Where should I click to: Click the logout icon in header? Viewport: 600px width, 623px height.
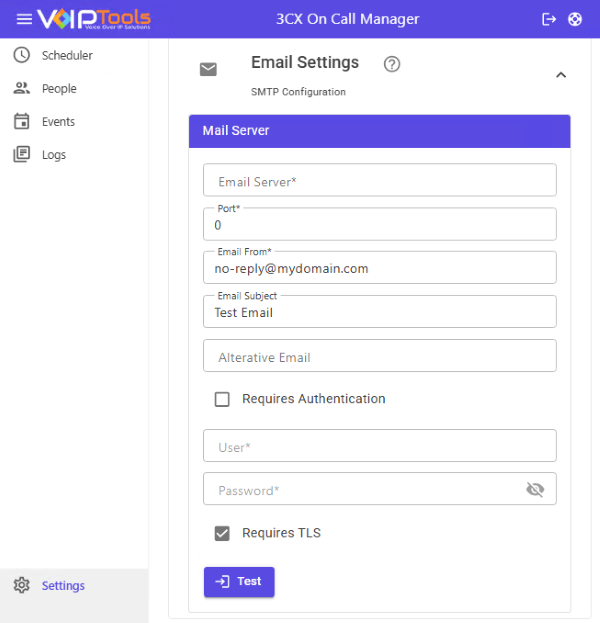click(549, 19)
